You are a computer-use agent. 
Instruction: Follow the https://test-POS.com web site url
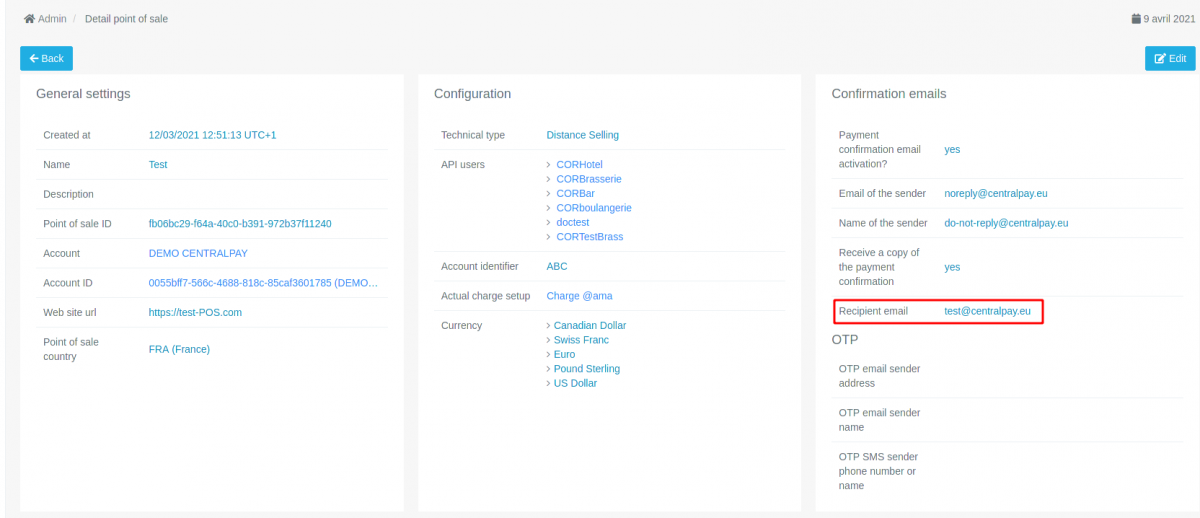tap(195, 313)
